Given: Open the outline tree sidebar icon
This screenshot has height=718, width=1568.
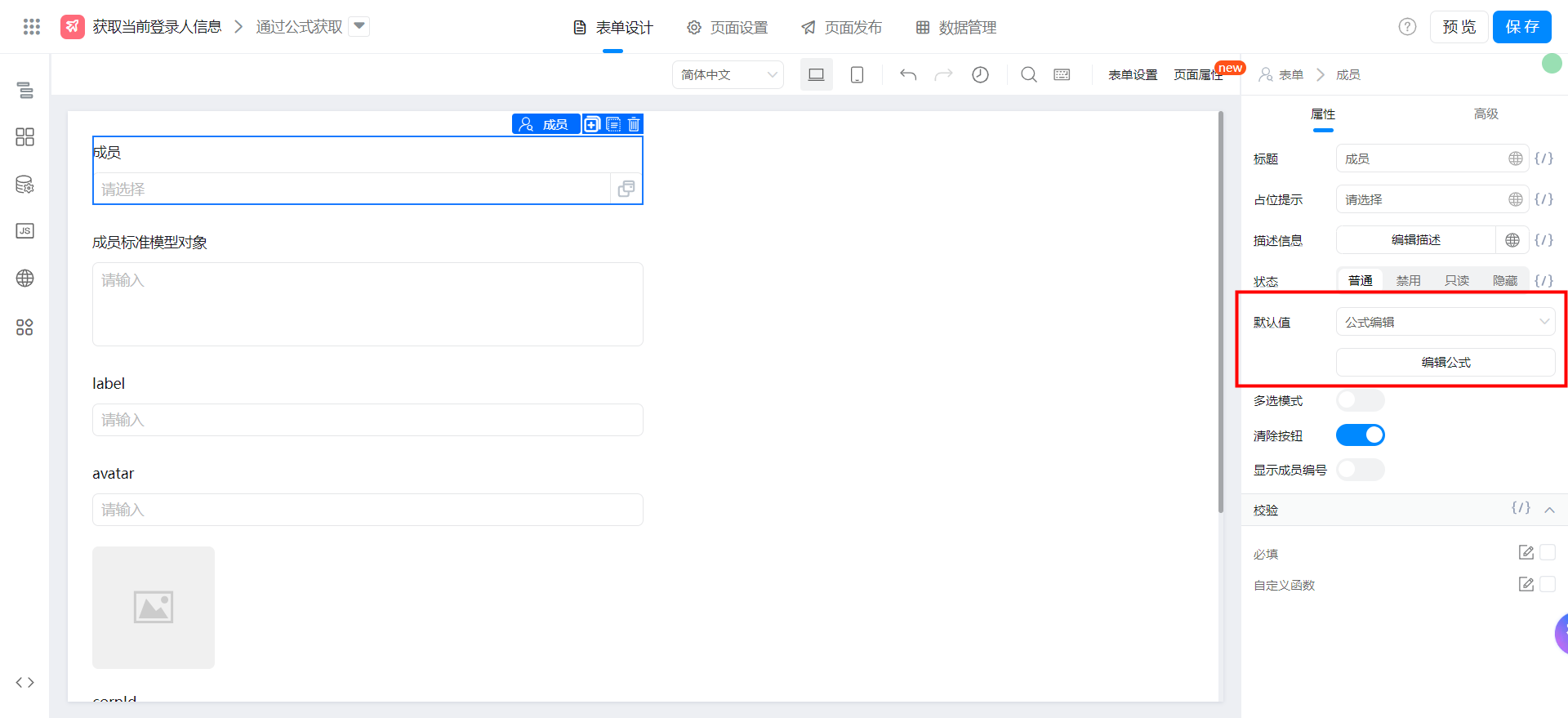Looking at the screenshot, I should point(24,90).
